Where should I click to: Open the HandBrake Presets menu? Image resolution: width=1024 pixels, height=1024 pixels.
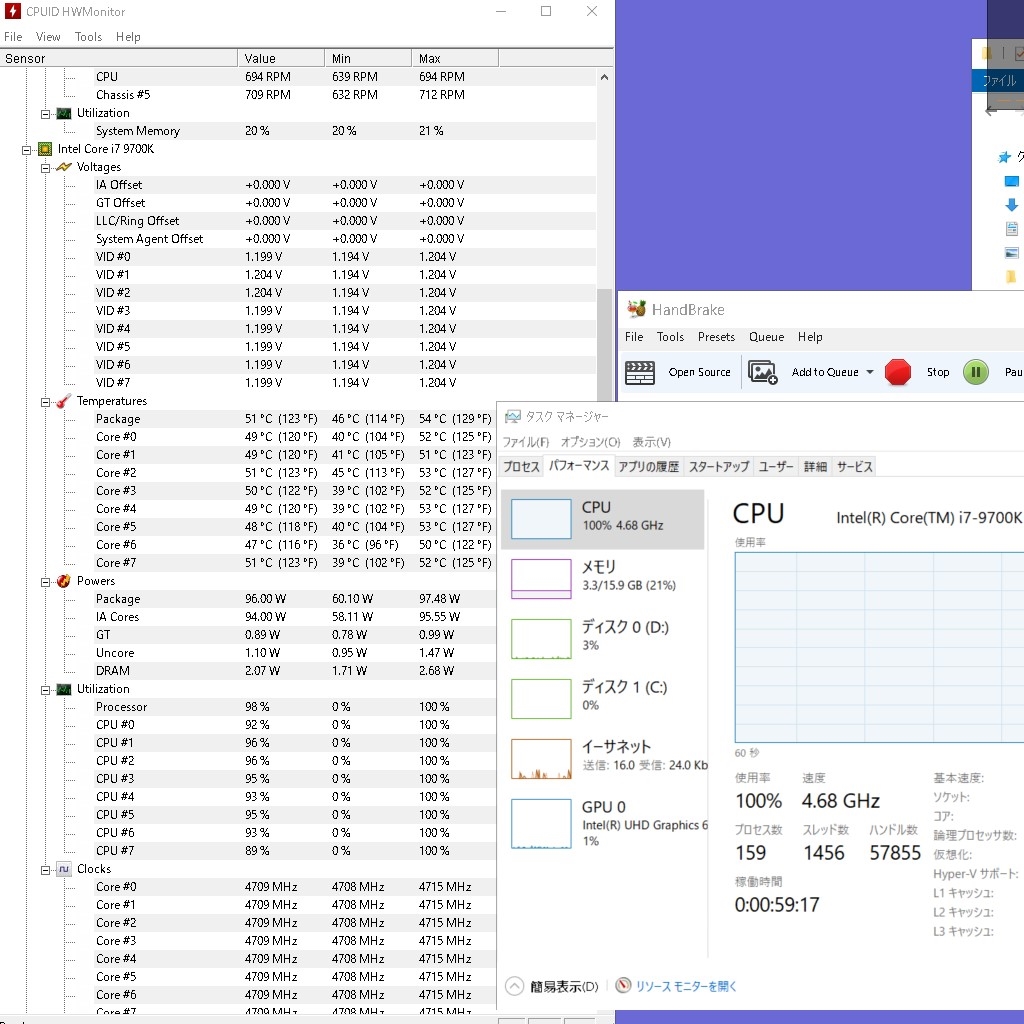click(716, 337)
